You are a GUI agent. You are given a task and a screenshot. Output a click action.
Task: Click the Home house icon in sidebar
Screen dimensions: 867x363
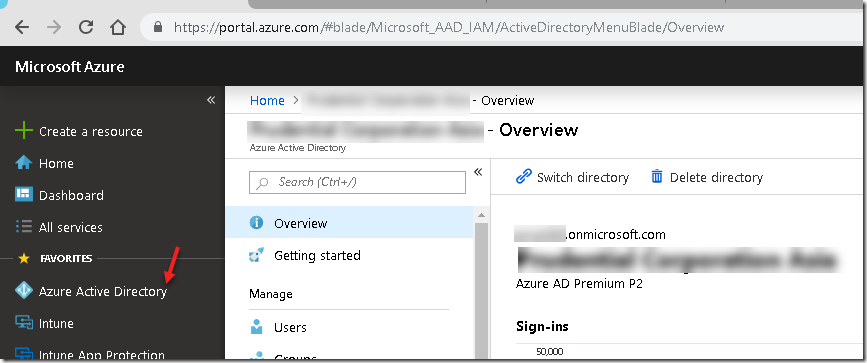(x=24, y=163)
